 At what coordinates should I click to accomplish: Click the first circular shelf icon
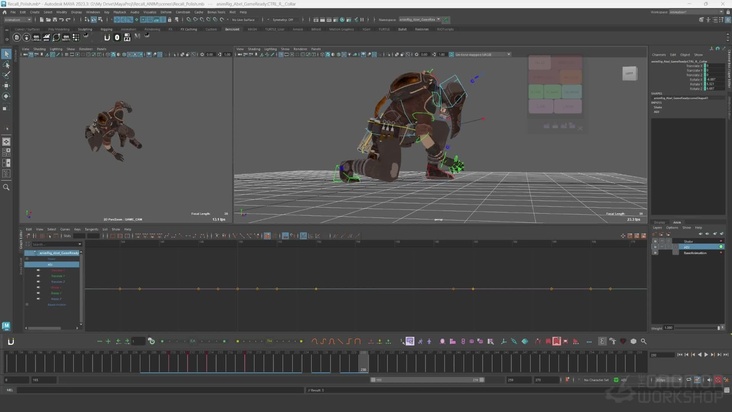coord(17,37)
